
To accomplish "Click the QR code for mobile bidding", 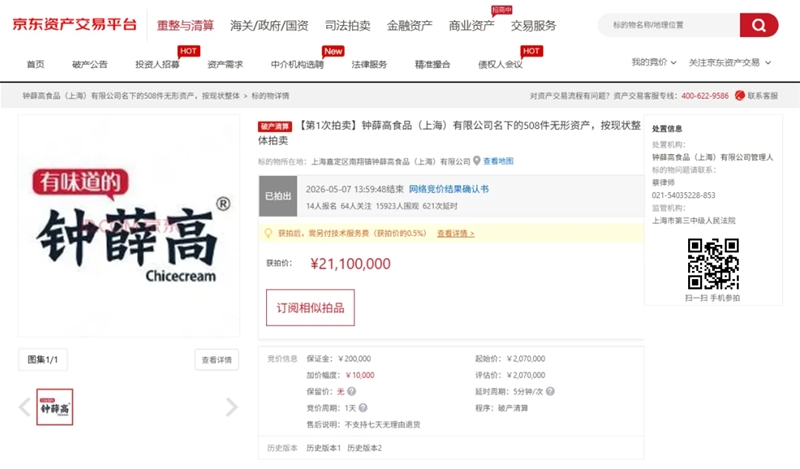I will click(713, 264).
